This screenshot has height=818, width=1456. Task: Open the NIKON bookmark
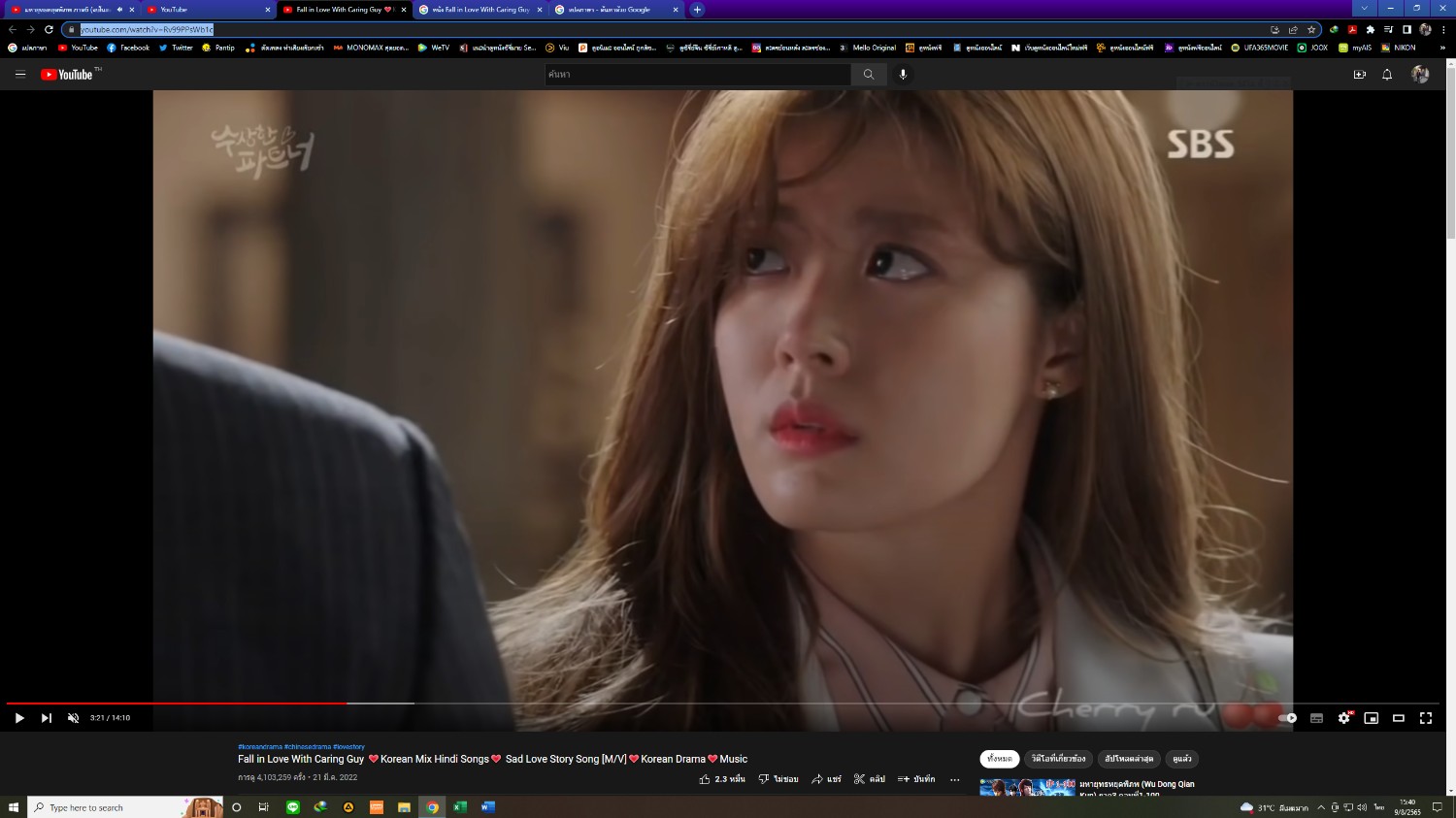(x=1398, y=48)
